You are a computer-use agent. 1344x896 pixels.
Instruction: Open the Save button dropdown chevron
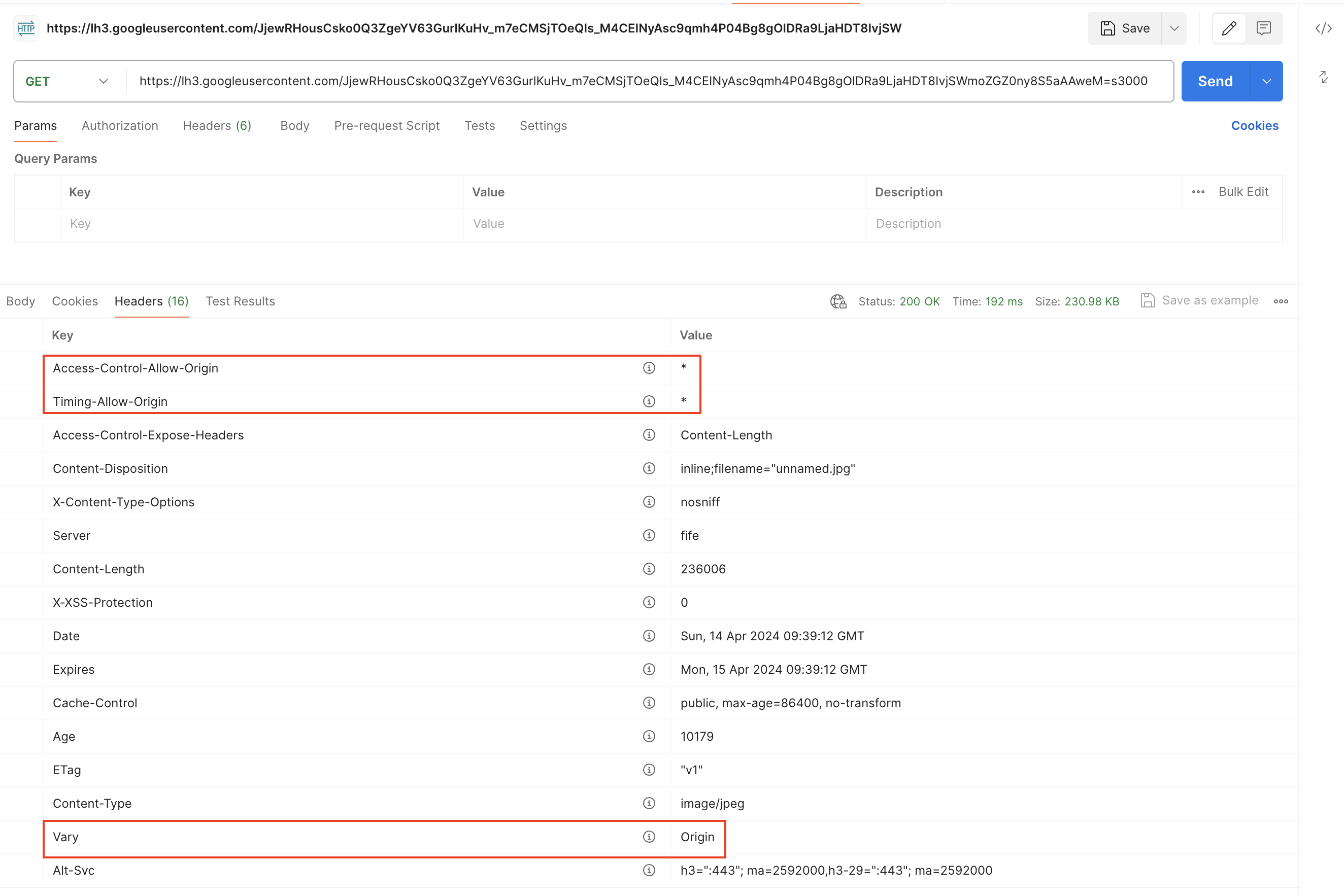(x=1175, y=28)
